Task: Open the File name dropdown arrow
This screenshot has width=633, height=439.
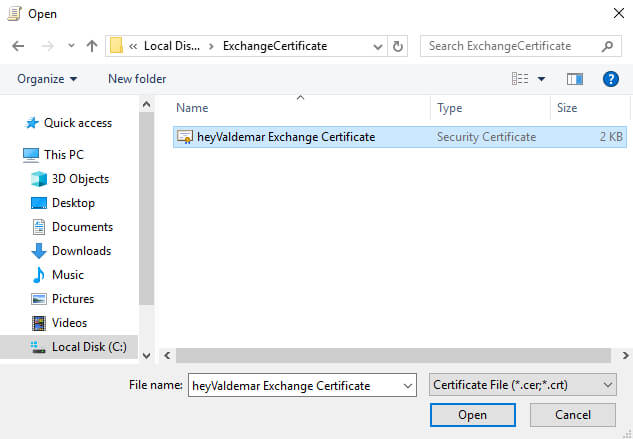Action: [x=408, y=386]
